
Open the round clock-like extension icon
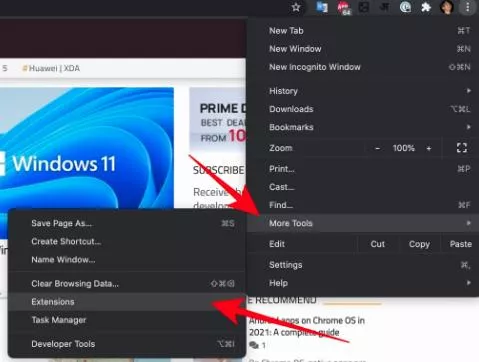(x=405, y=7)
